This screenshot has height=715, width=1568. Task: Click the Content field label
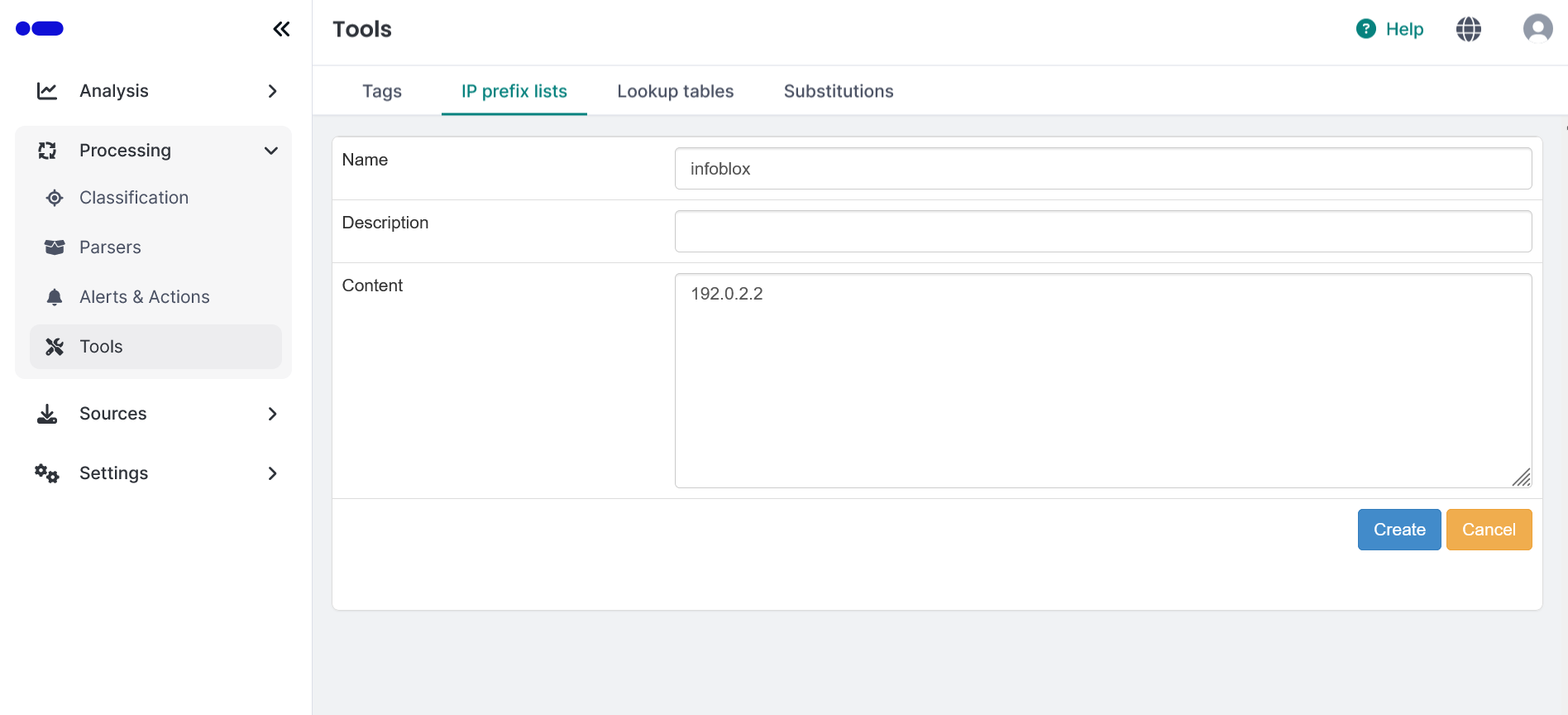[x=372, y=286]
